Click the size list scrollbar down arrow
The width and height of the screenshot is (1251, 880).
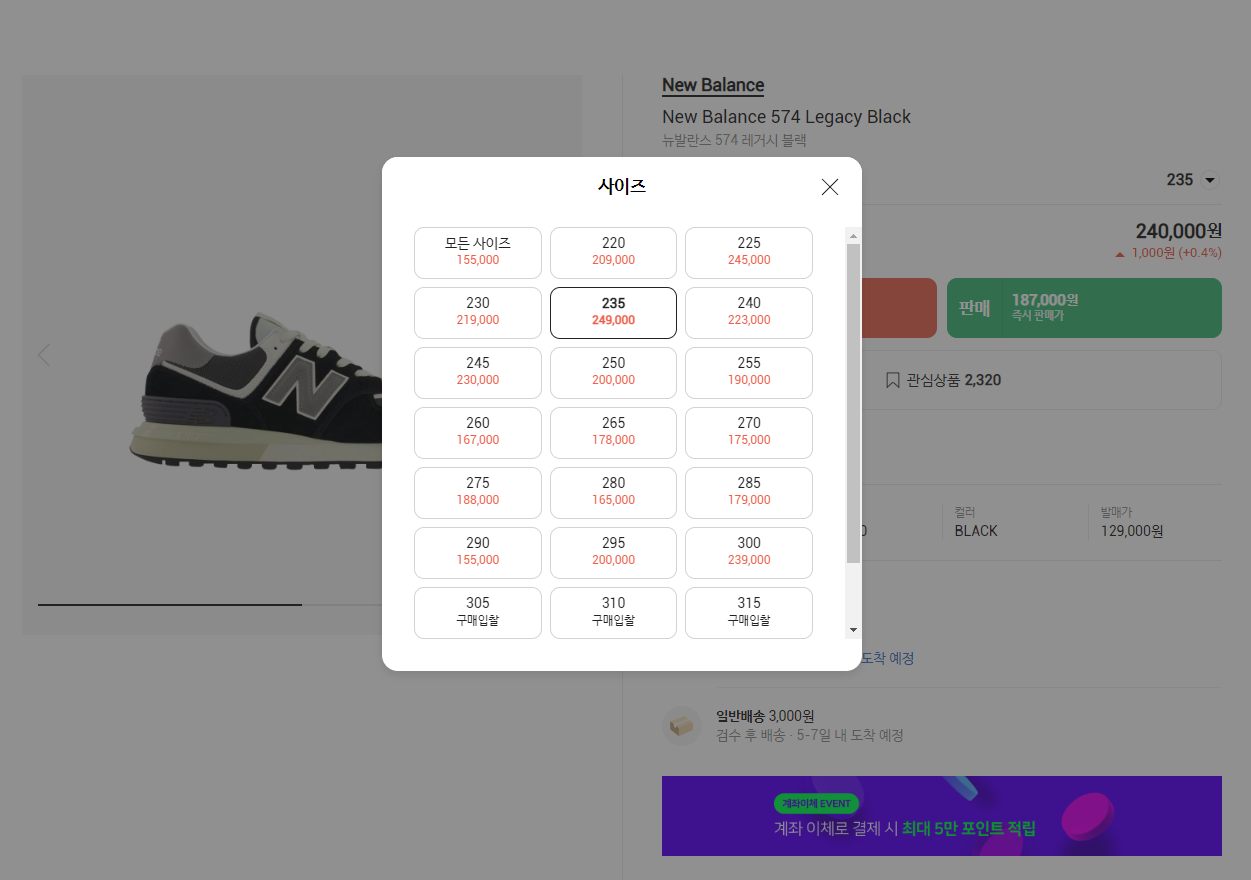click(853, 630)
